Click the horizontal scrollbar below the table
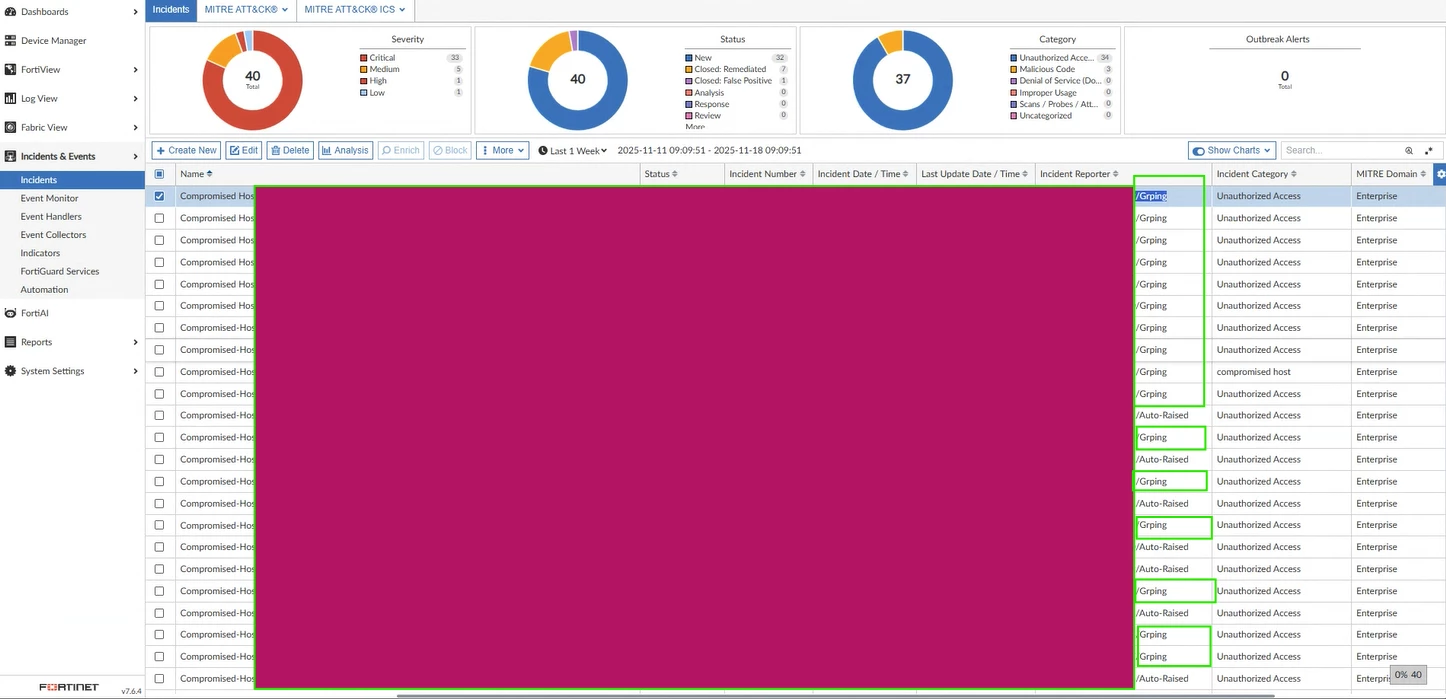 tap(836, 695)
